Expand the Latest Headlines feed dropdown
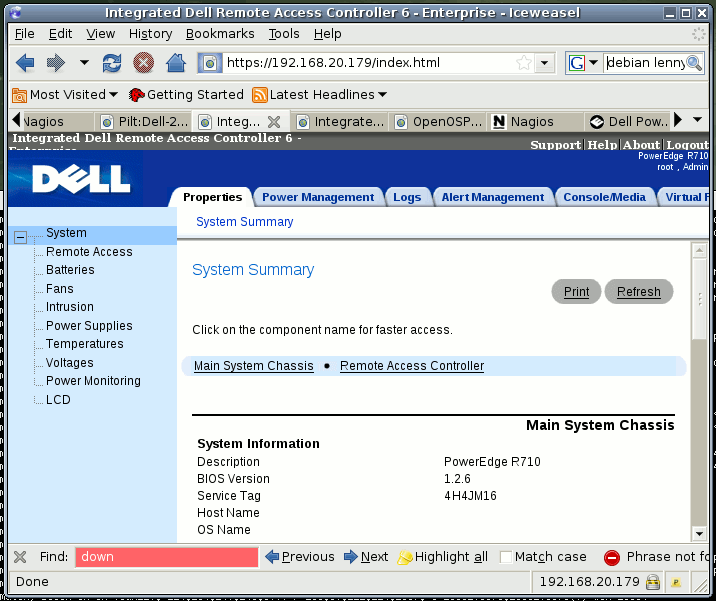 coord(320,95)
